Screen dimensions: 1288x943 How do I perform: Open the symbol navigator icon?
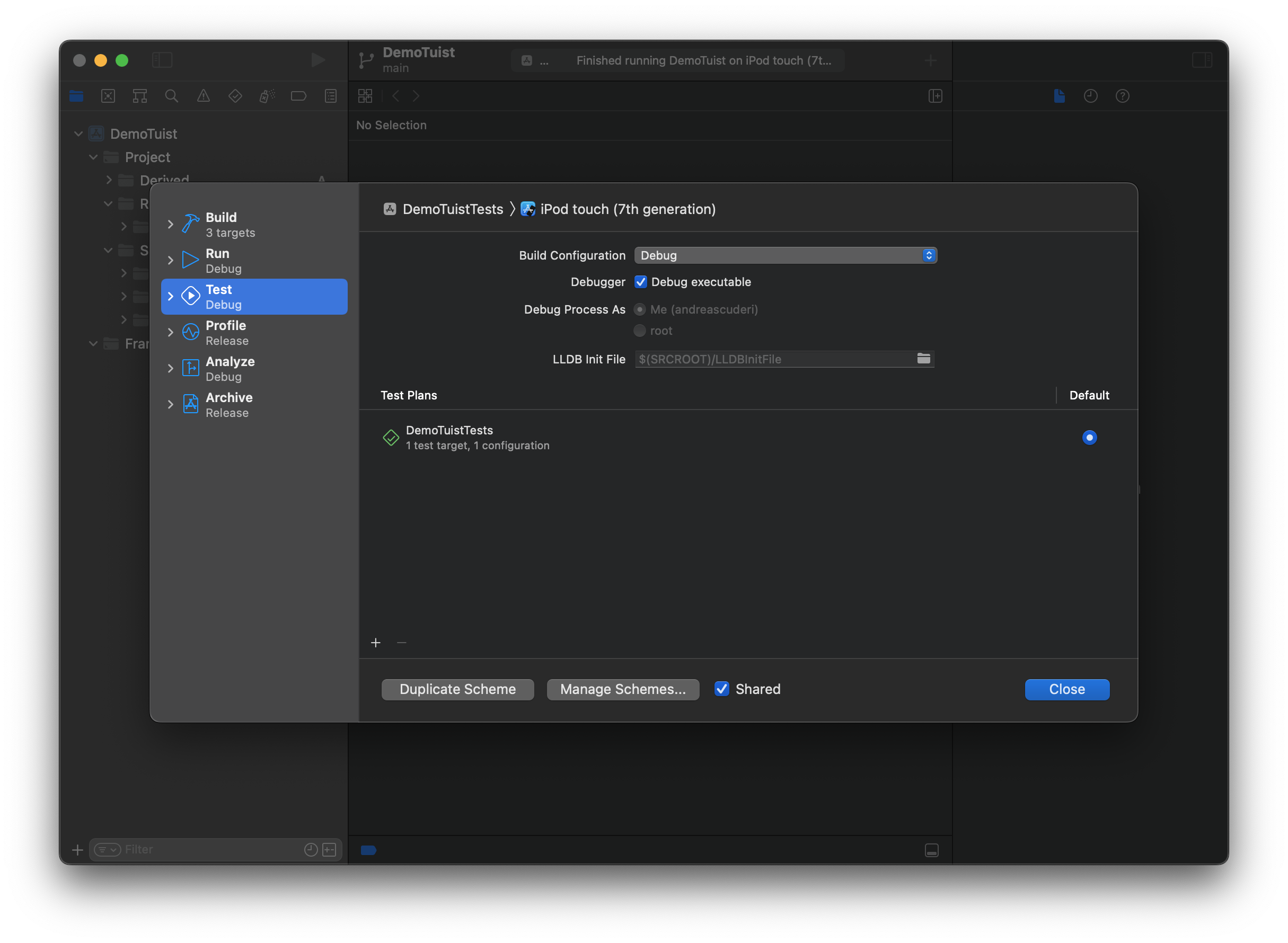[139, 96]
